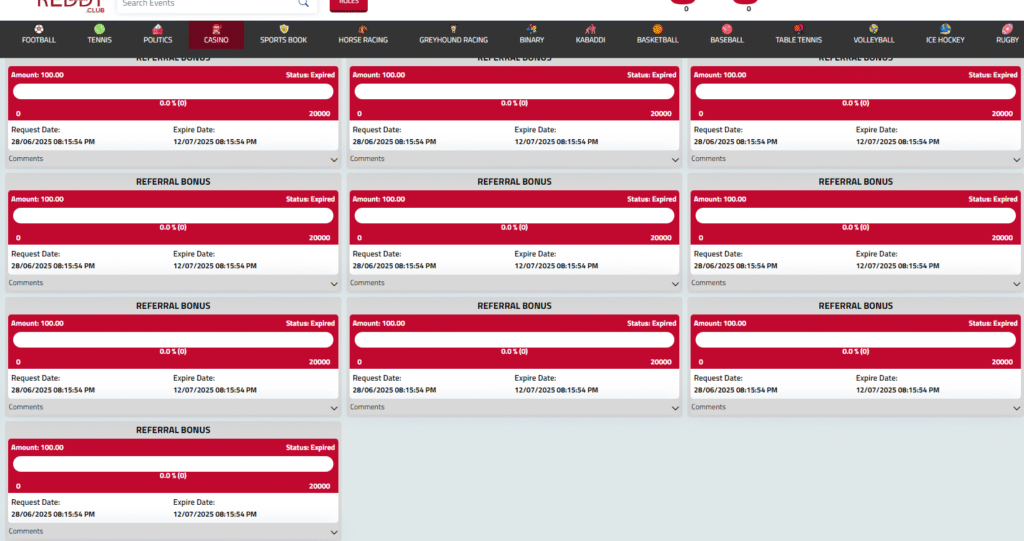Click the red Rules button
This screenshot has width=1024, height=541.
coord(348,4)
